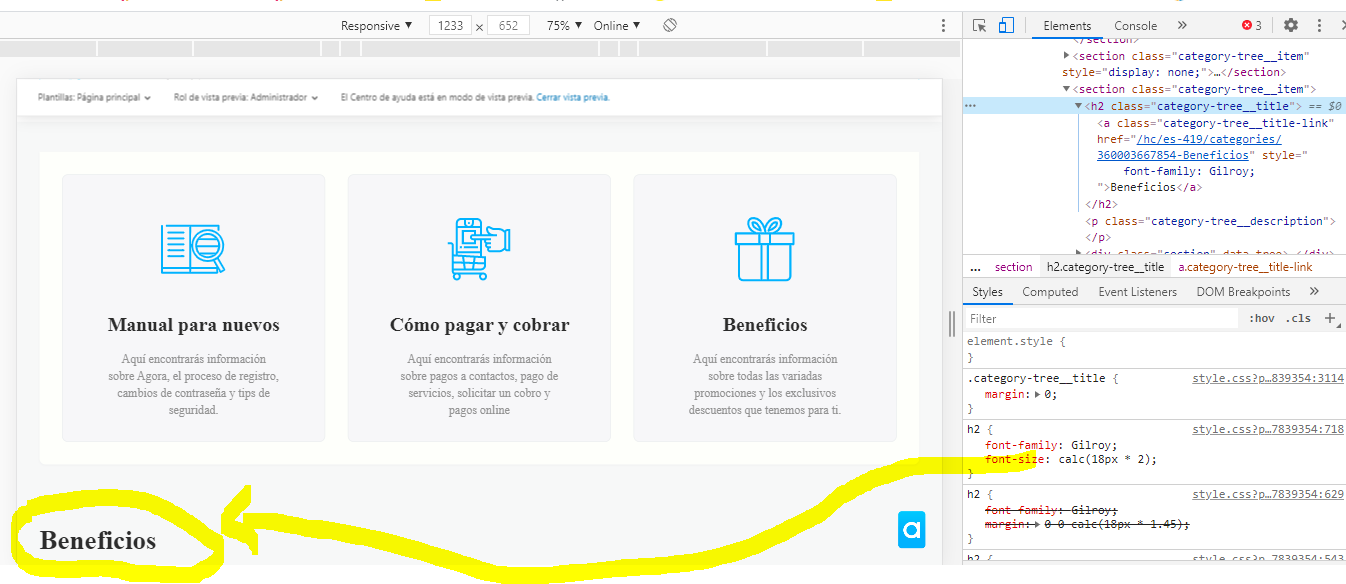Open the device toolbar three-dot menu
This screenshot has width=1346, height=584.
point(943,26)
